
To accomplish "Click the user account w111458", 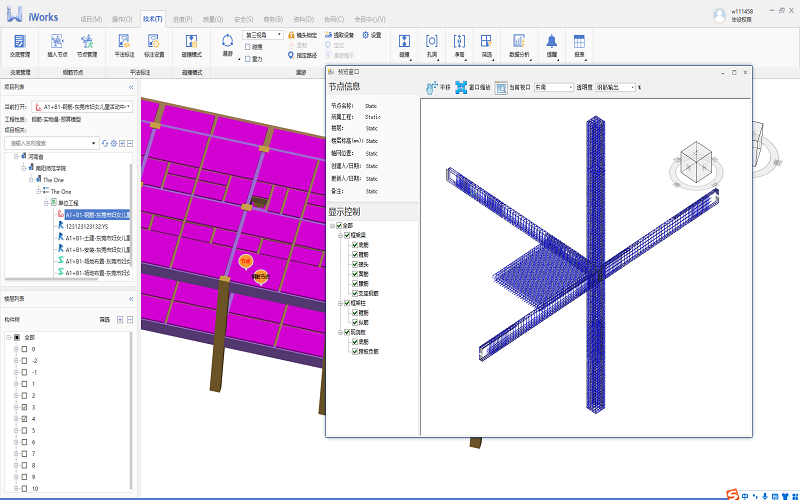I will point(742,11).
